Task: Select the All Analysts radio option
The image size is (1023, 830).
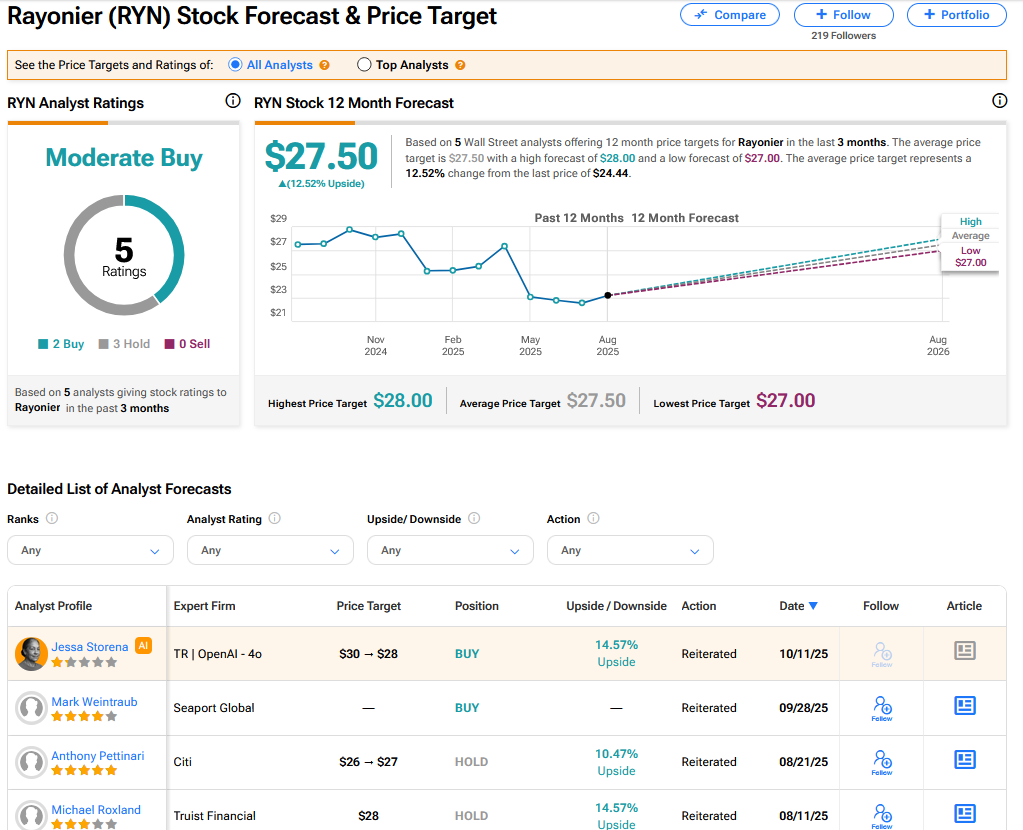Action: (236, 65)
